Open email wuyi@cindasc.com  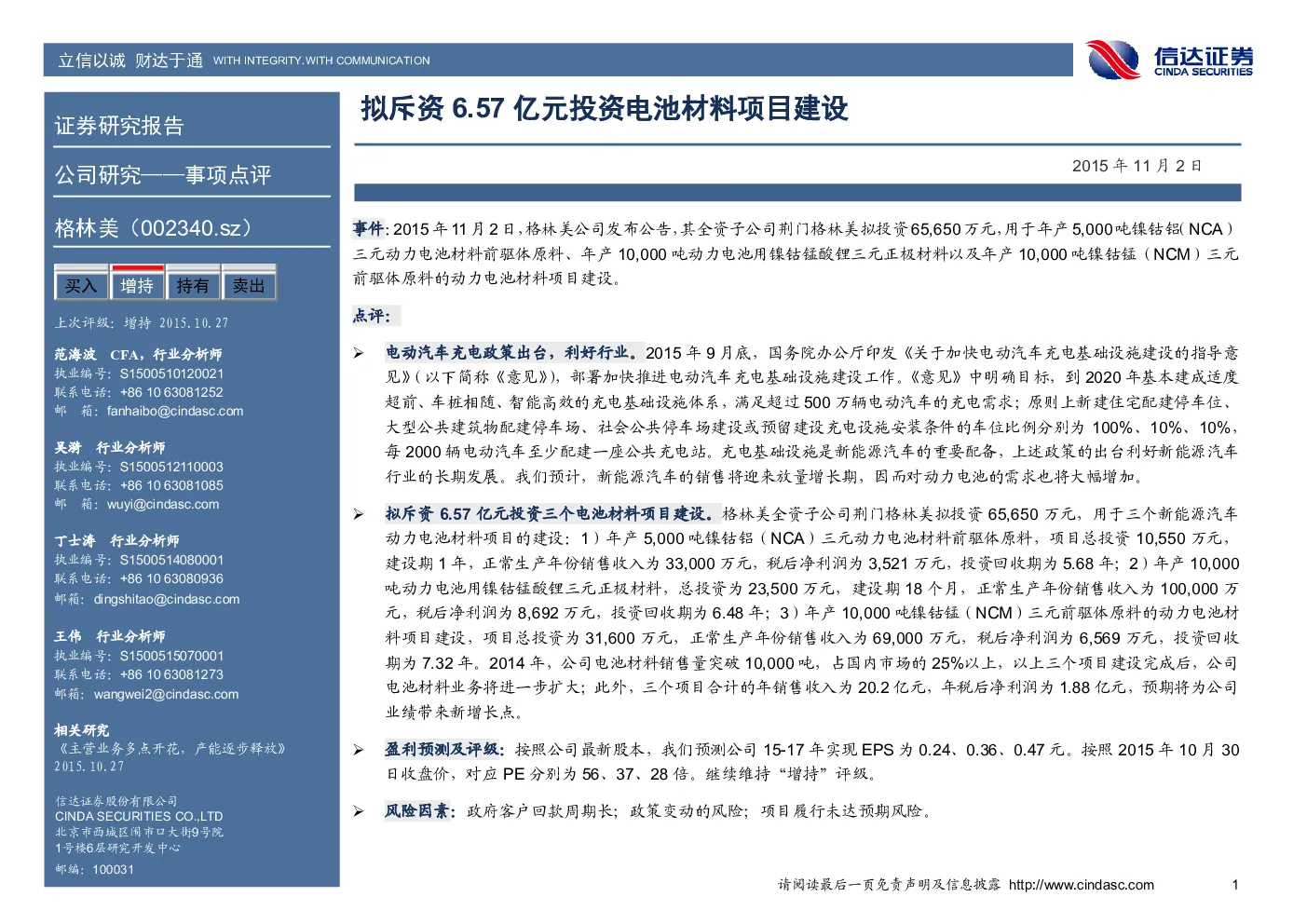tap(163, 504)
